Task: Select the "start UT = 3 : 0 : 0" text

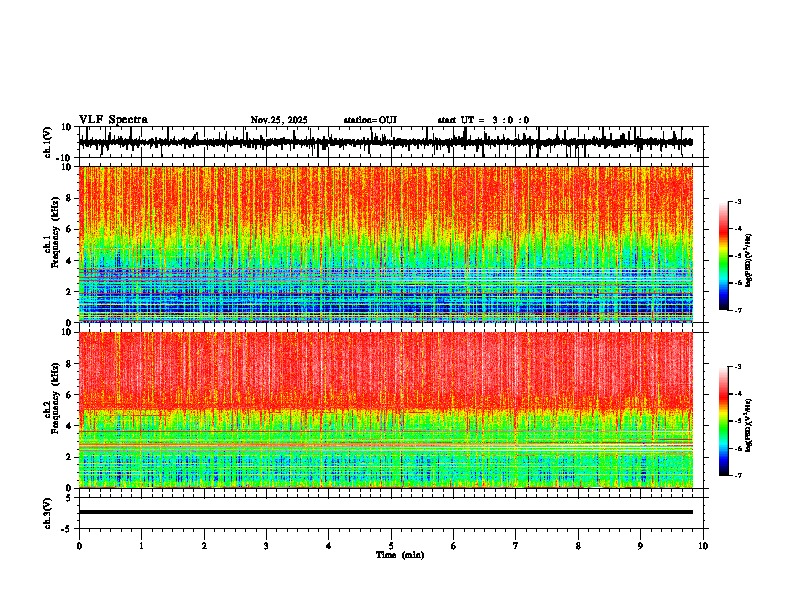Action: click(x=483, y=120)
